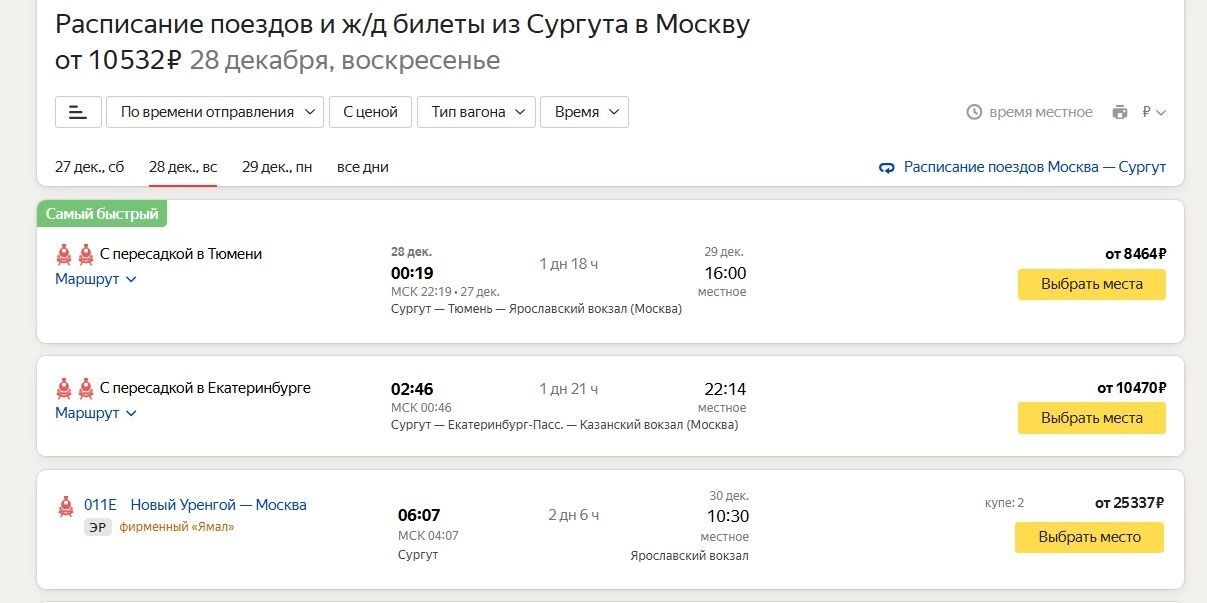1207x603 pixels.
Task: Click the sort order icon button
Action: [x=78, y=112]
